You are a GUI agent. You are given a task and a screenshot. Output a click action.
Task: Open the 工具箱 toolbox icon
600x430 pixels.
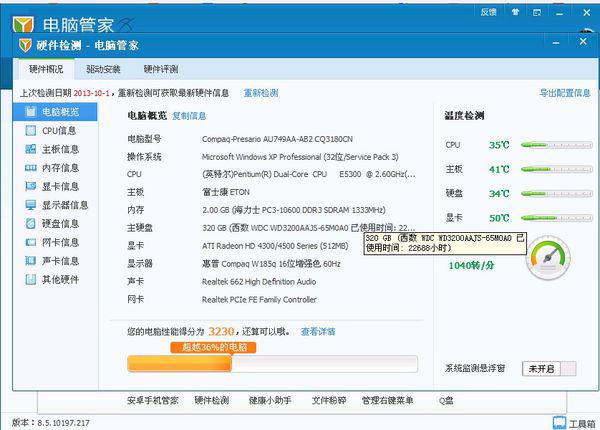559,422
